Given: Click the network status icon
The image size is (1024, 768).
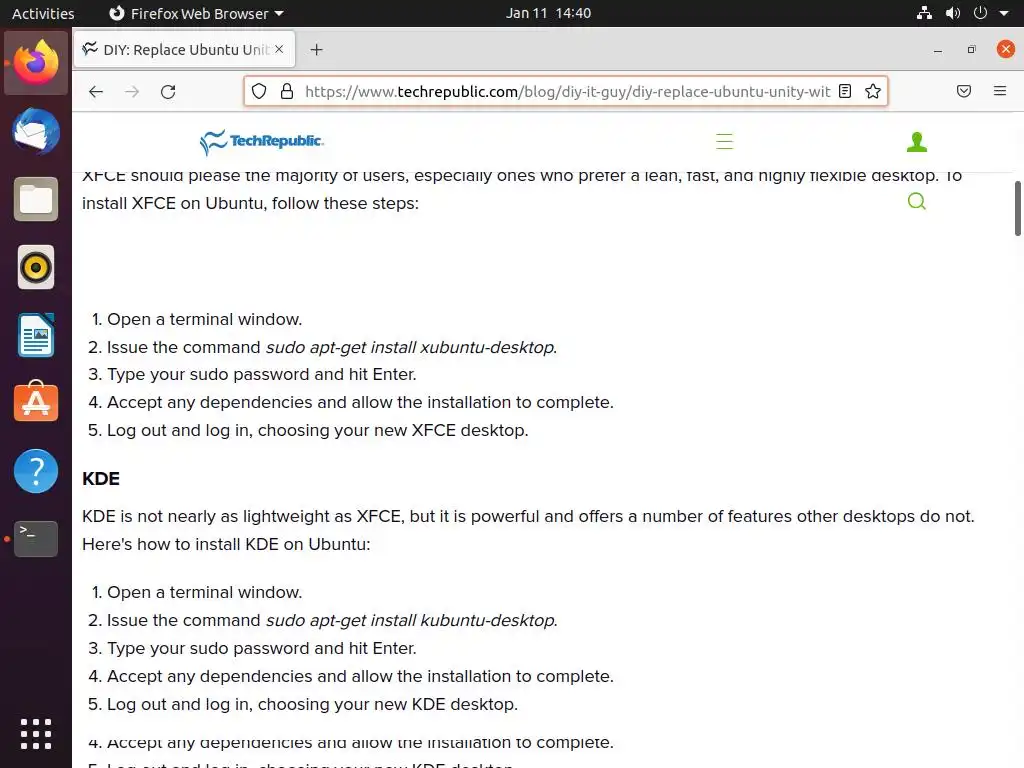Looking at the screenshot, I should pyautogui.click(x=924, y=13).
